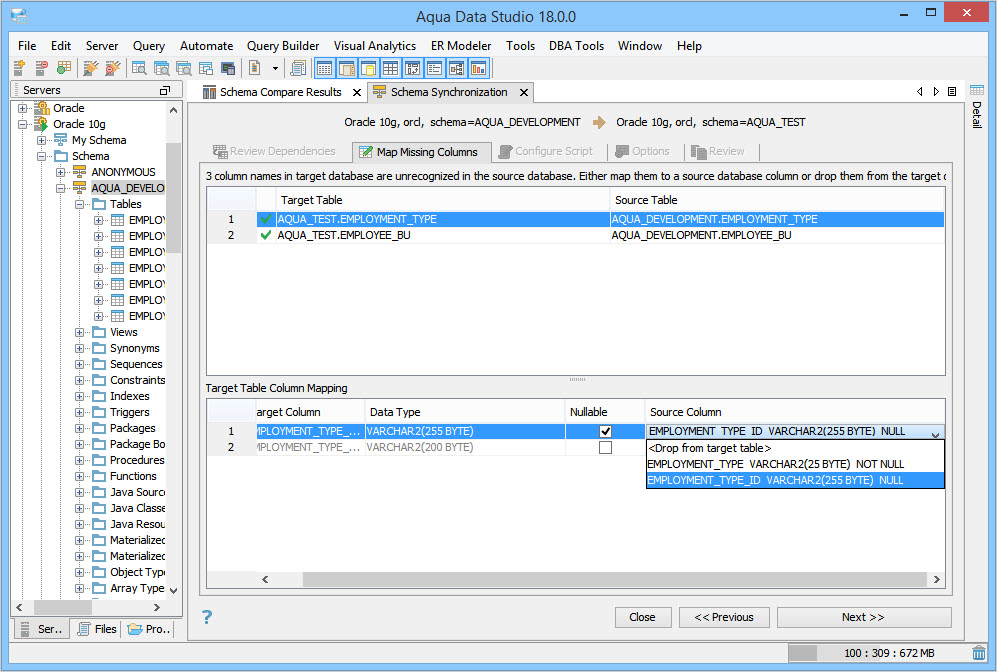Toggle Nullable checkbox in mapping row 1
The height and width of the screenshot is (672, 997).
point(605,431)
